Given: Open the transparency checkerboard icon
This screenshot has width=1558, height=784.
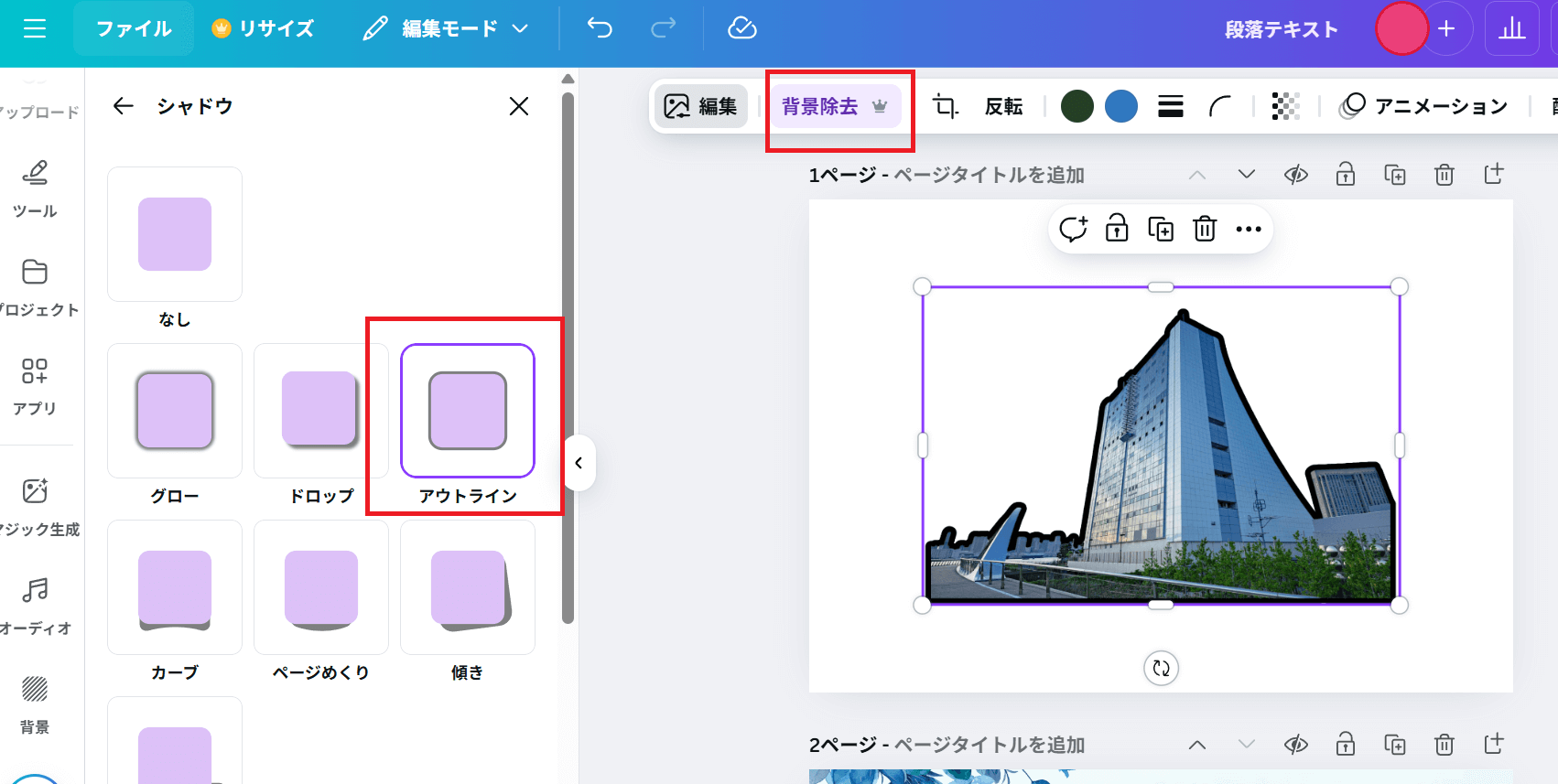Looking at the screenshot, I should pyautogui.click(x=1285, y=106).
